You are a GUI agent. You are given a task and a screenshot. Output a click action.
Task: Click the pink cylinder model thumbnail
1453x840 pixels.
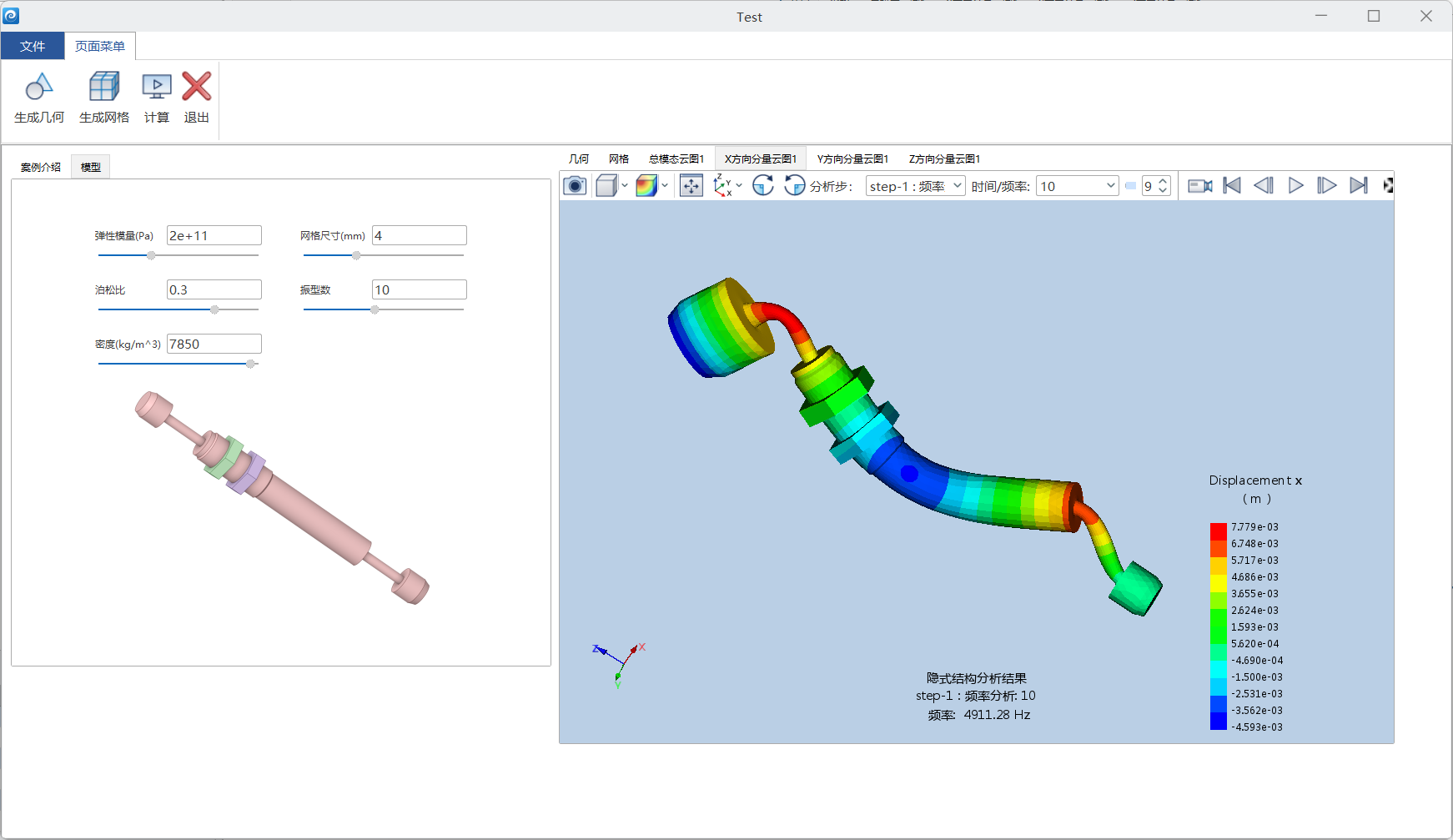[x=282, y=497]
